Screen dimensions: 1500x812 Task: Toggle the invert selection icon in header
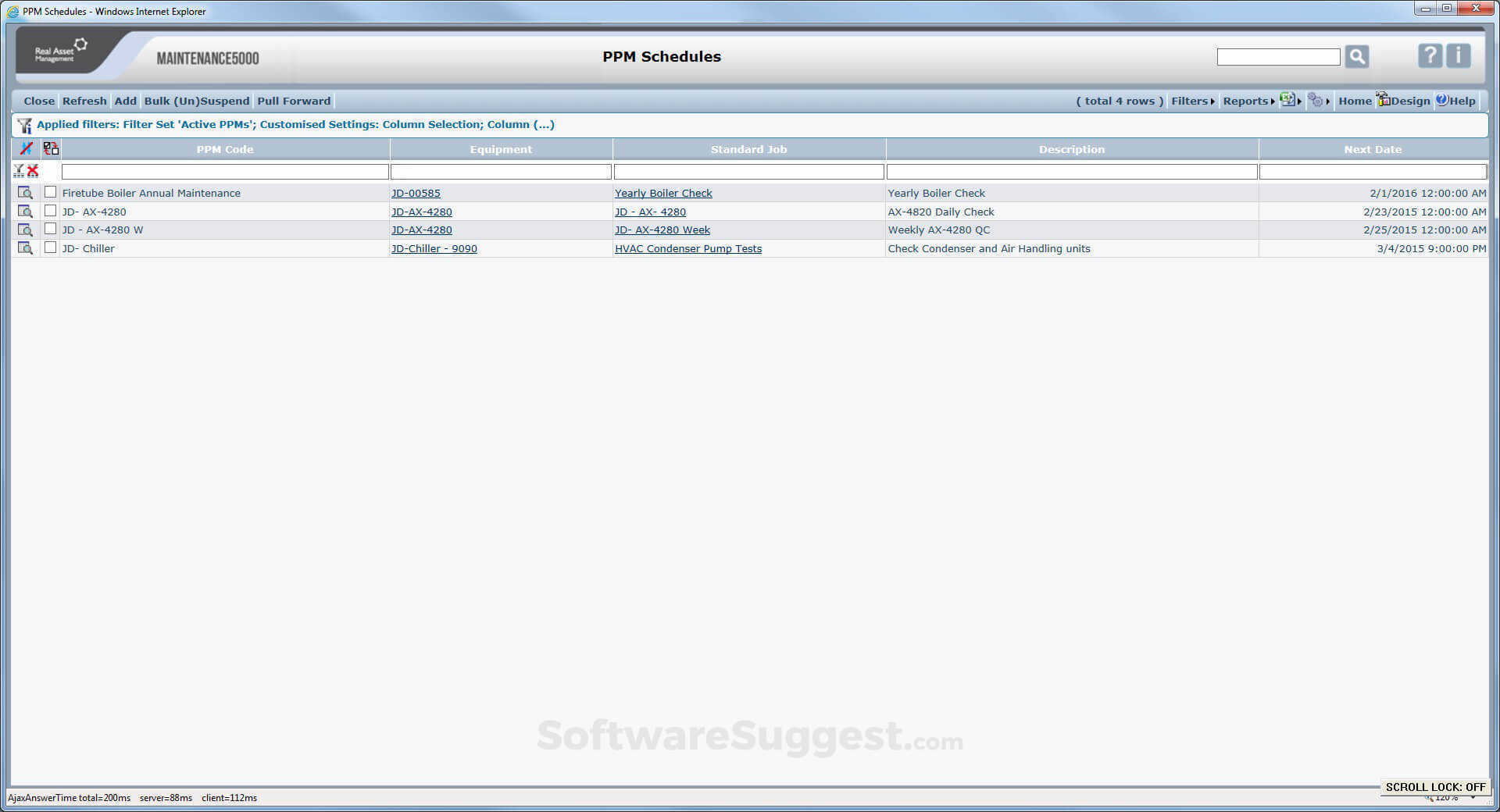(51, 148)
